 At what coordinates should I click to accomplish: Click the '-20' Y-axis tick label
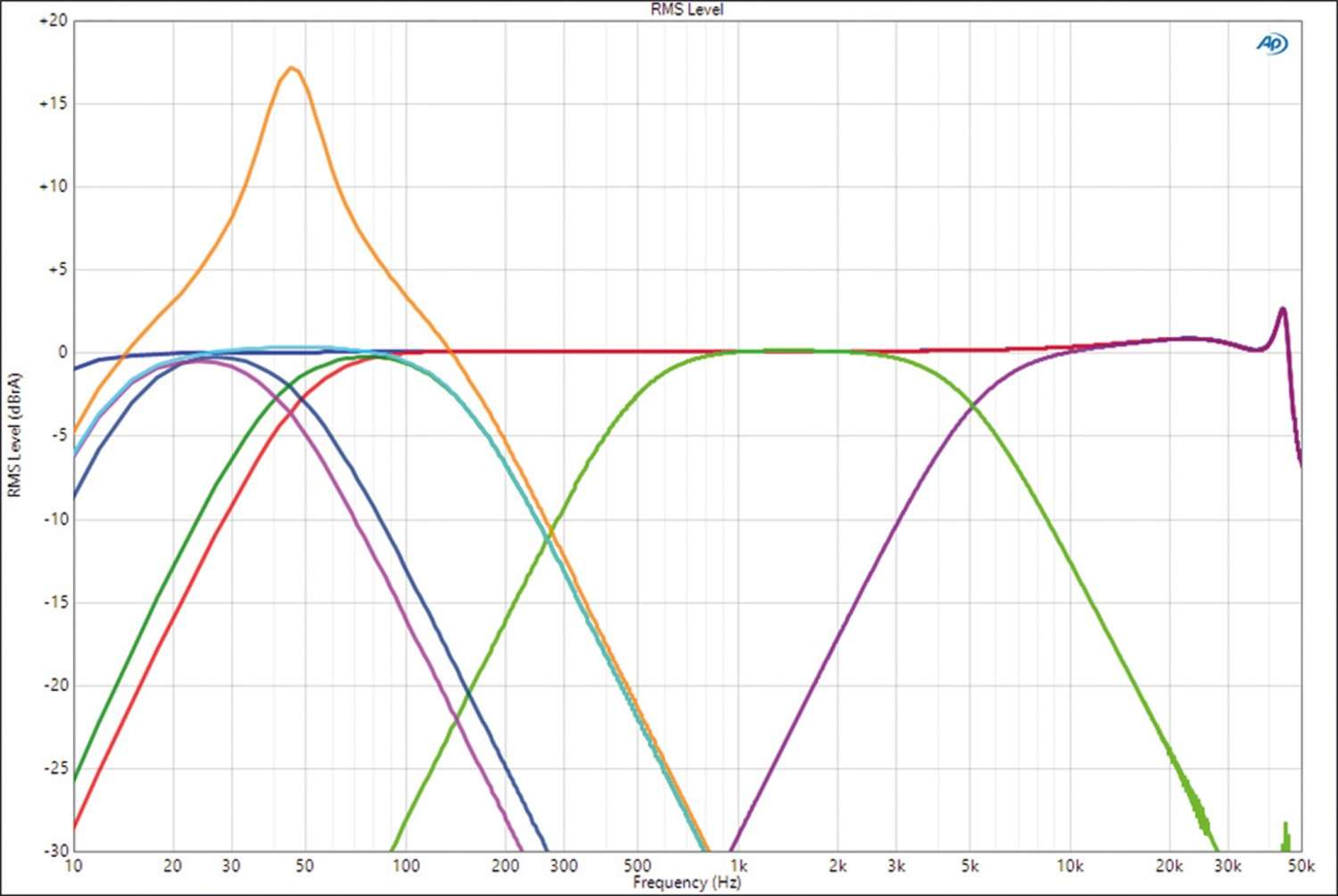coord(54,685)
